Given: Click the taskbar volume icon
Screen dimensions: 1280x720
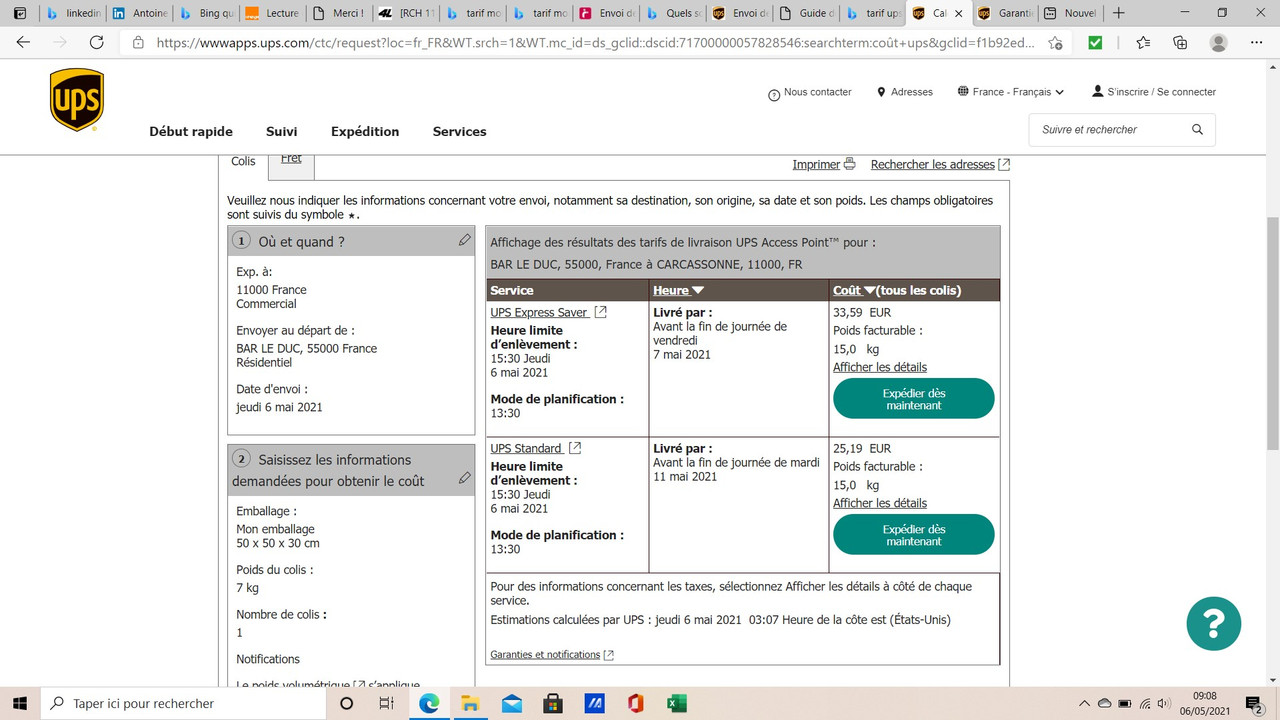Looking at the screenshot, I should tap(1163, 703).
